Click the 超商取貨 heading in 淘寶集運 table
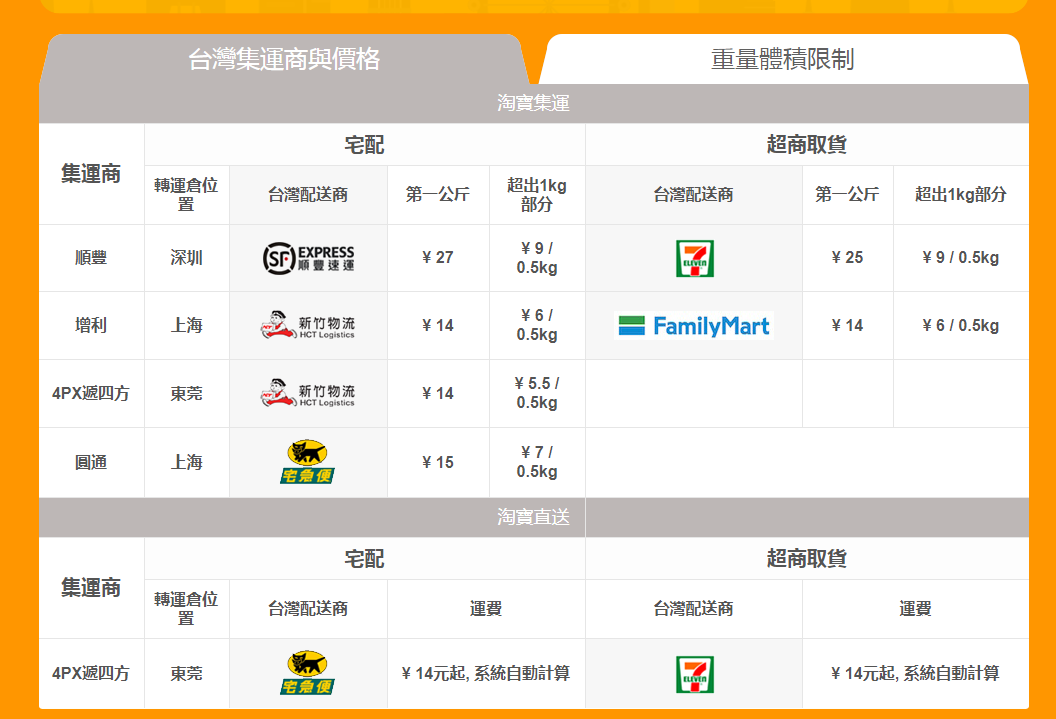Image resolution: width=1056 pixels, height=719 pixels. coord(807,145)
